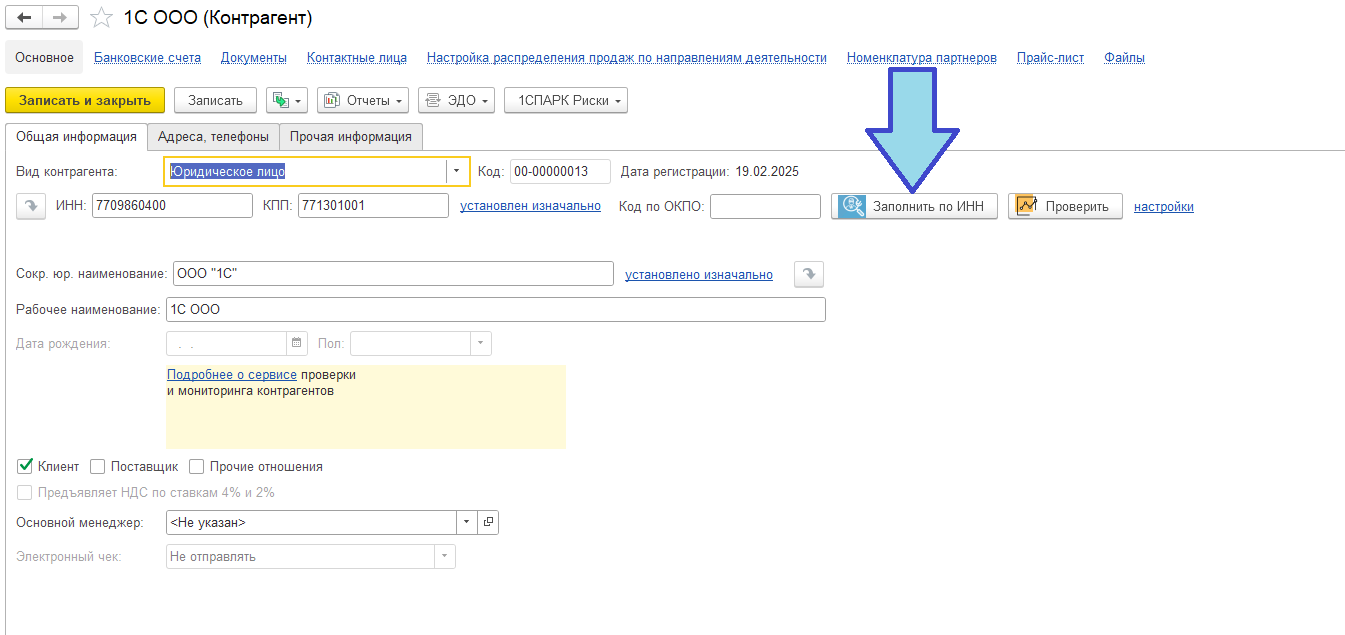Toggle Предъявляет НДС по ставкам 4% и 2%
Viewport: 1345px width, 635px height.
pos(25,492)
